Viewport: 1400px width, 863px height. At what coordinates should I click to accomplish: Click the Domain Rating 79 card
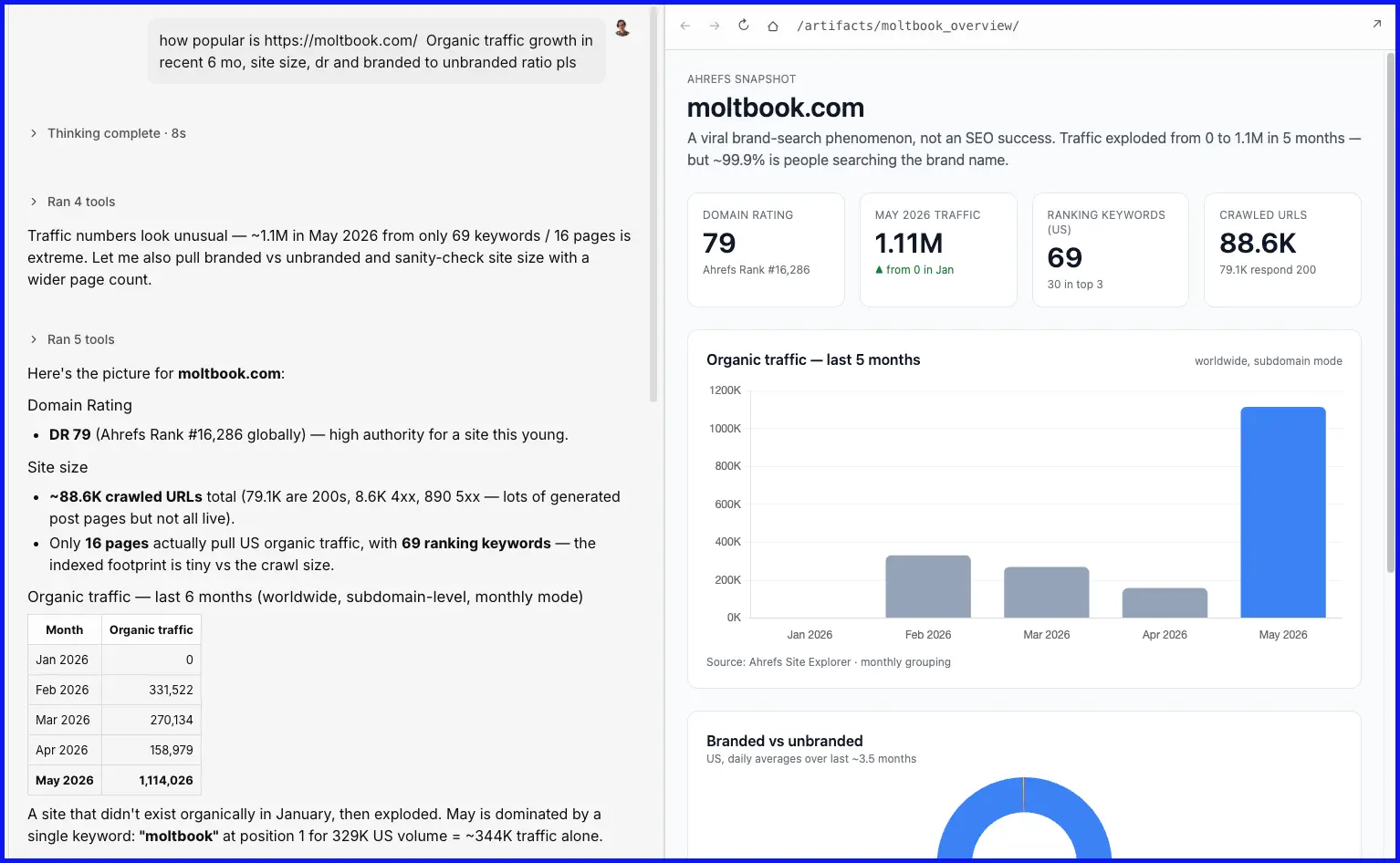click(766, 249)
